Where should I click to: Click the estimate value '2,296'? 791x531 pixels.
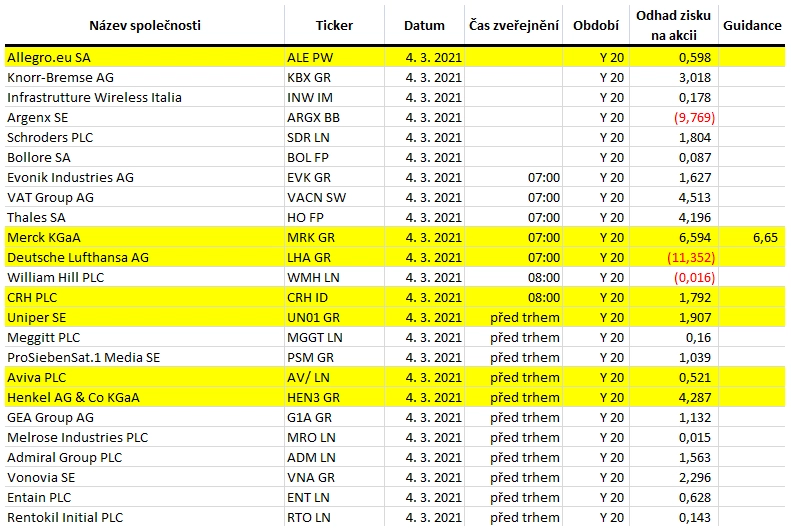tap(695, 478)
